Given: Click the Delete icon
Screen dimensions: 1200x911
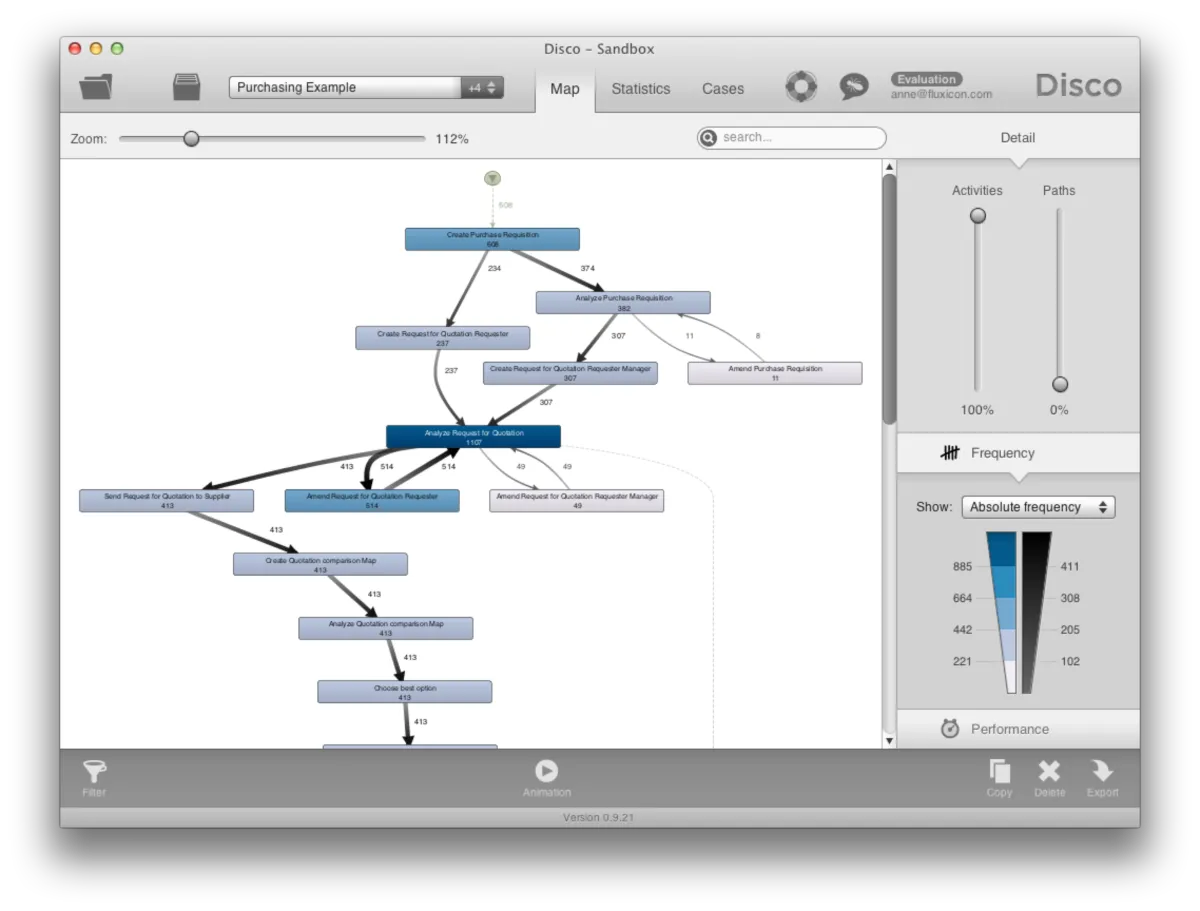Looking at the screenshot, I should click(1049, 771).
